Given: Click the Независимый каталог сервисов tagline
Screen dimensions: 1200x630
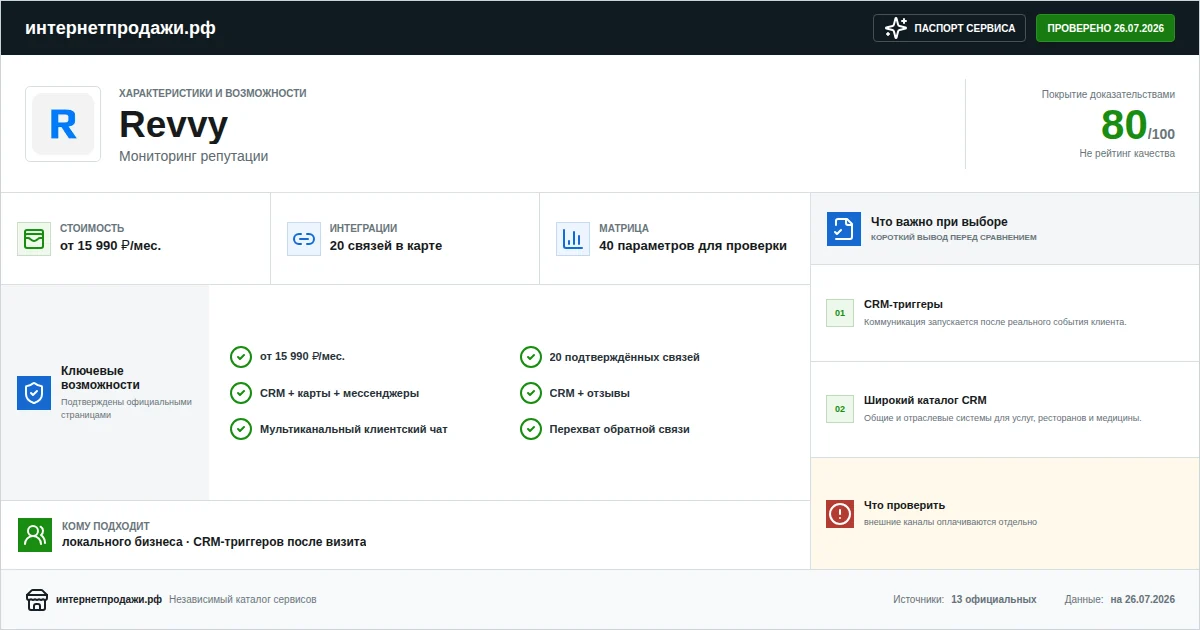Looking at the screenshot, I should tap(243, 600).
